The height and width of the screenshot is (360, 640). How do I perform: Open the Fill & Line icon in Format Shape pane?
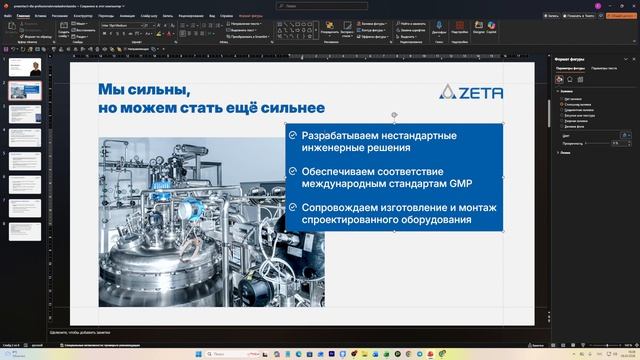(x=559, y=80)
